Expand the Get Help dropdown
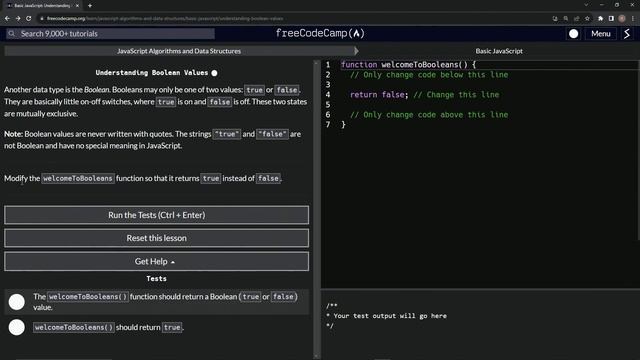 (156, 262)
